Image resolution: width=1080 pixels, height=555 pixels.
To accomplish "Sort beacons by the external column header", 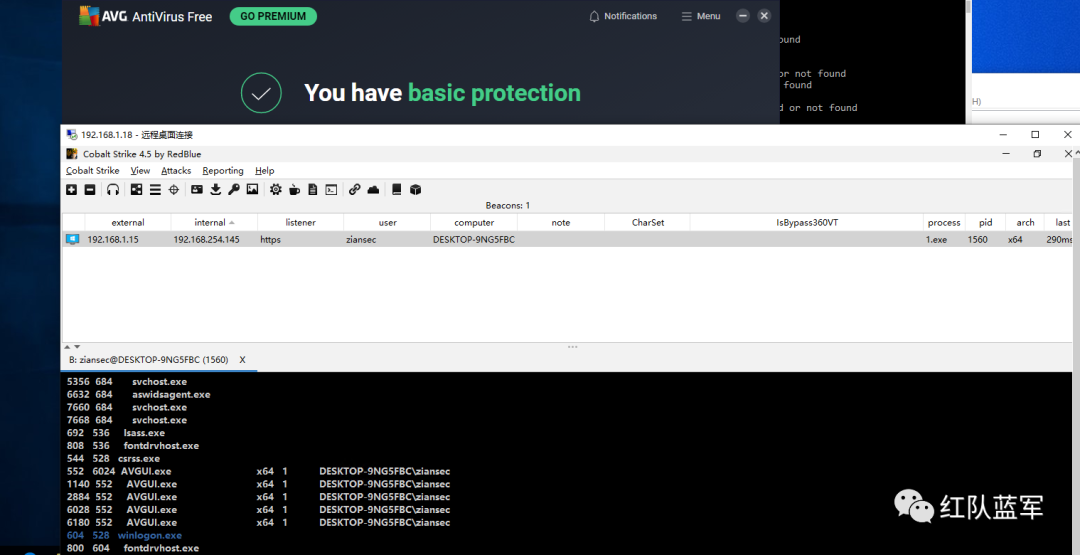I will (128, 222).
